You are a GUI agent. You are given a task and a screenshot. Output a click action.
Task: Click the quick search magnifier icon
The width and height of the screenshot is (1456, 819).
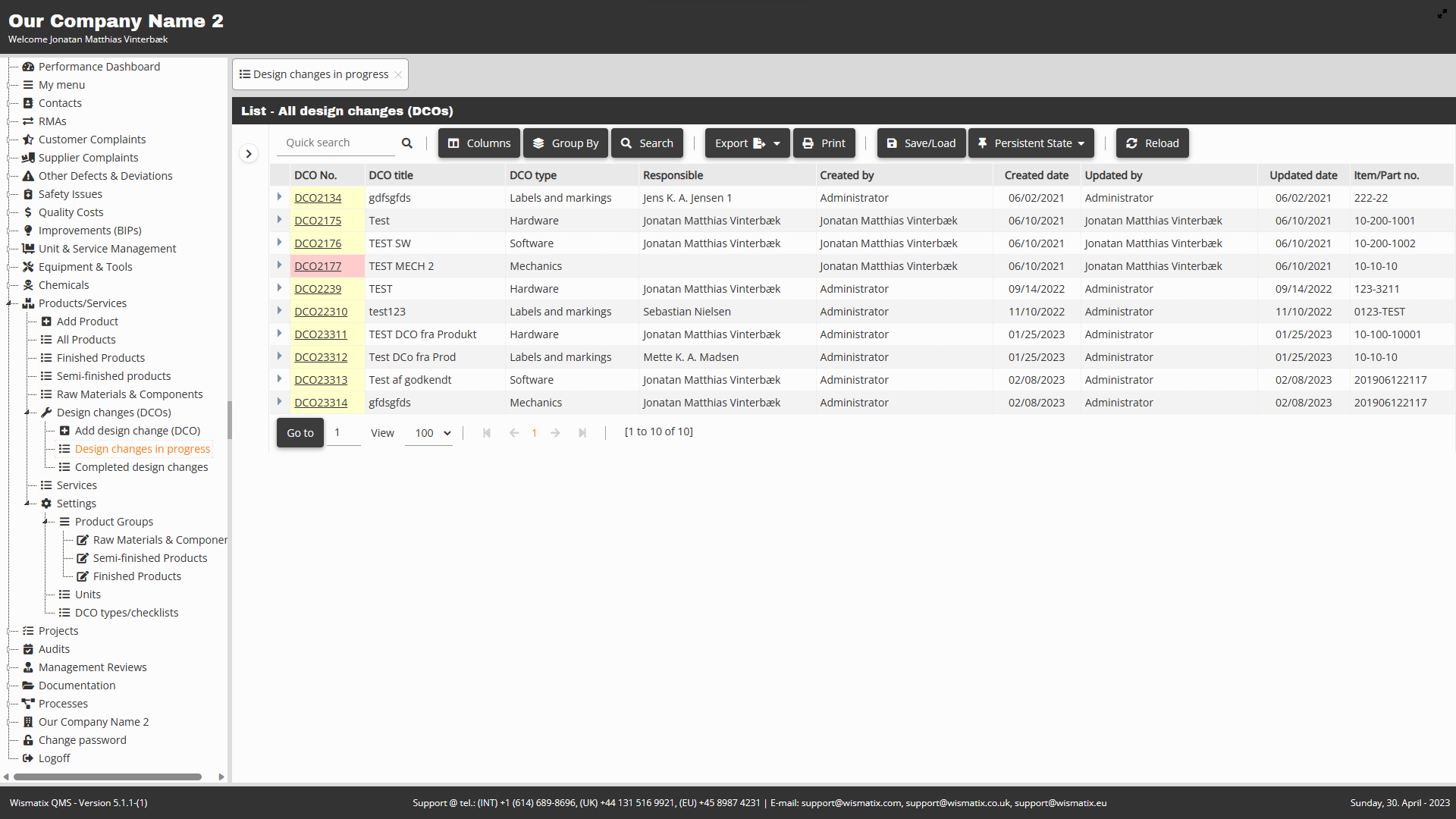(x=407, y=143)
